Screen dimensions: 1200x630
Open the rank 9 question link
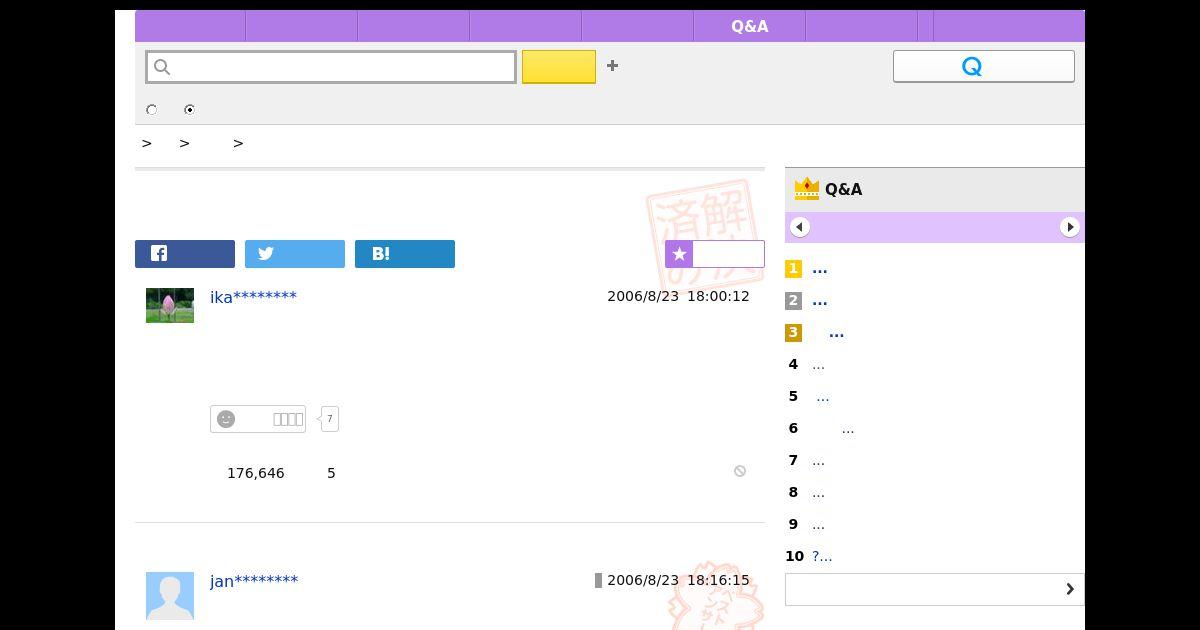pos(818,525)
